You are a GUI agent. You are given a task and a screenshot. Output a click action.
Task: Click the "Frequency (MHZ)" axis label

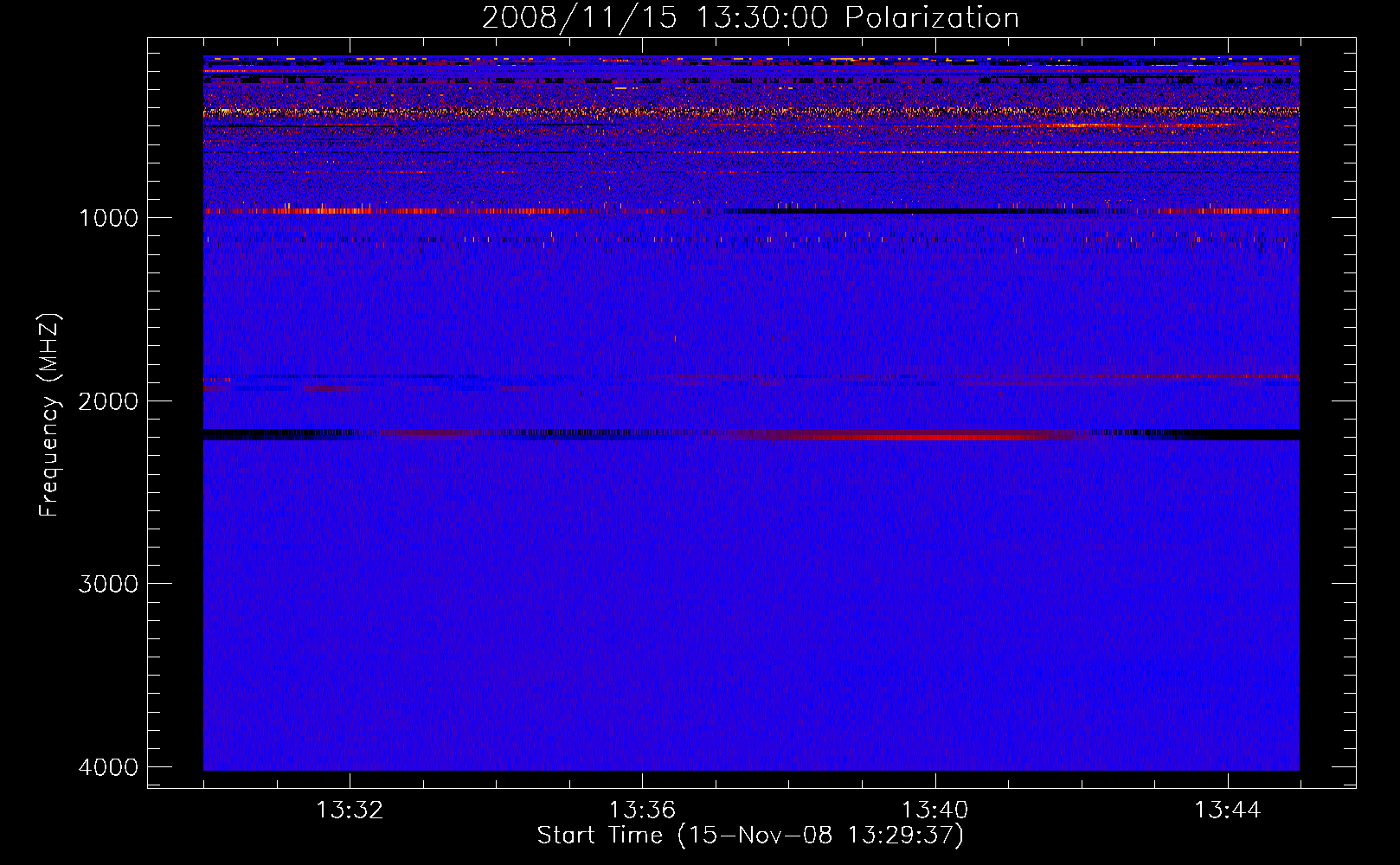coord(49,415)
